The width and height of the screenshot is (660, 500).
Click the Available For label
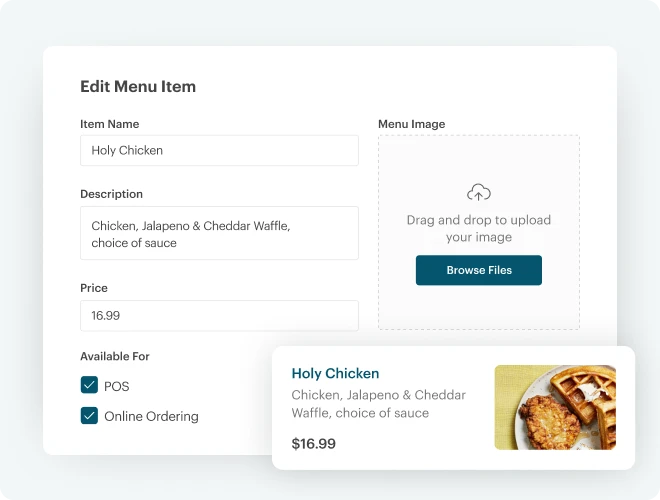[115, 356]
